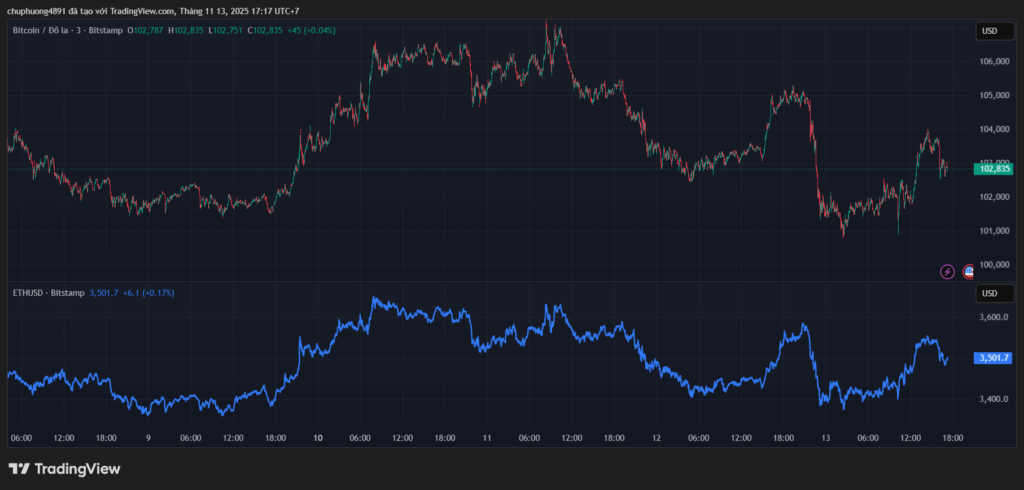Click the 106,000 price axis label
The width and height of the screenshot is (1024, 490).
994,62
